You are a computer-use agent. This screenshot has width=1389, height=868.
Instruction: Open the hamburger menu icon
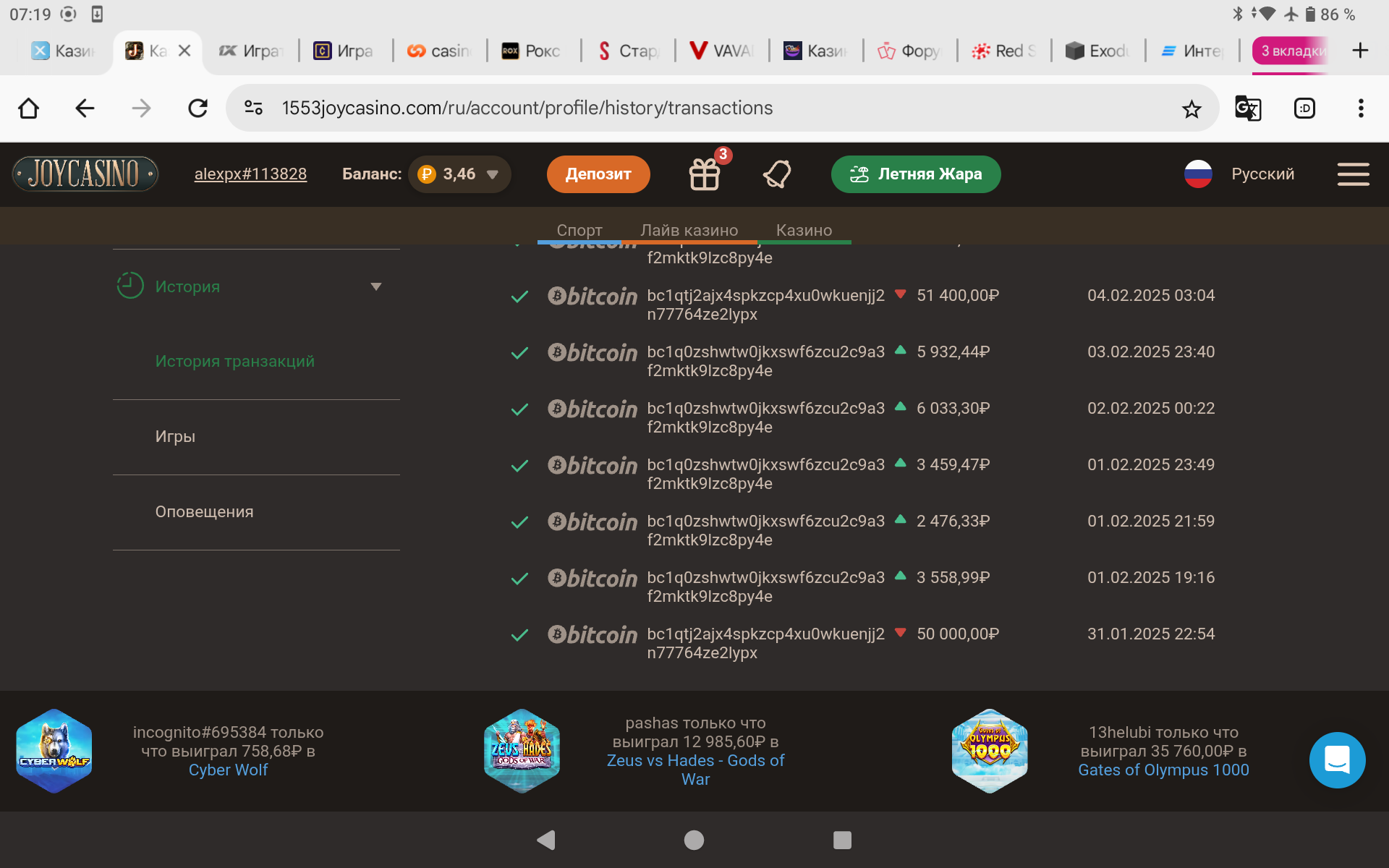(x=1353, y=174)
